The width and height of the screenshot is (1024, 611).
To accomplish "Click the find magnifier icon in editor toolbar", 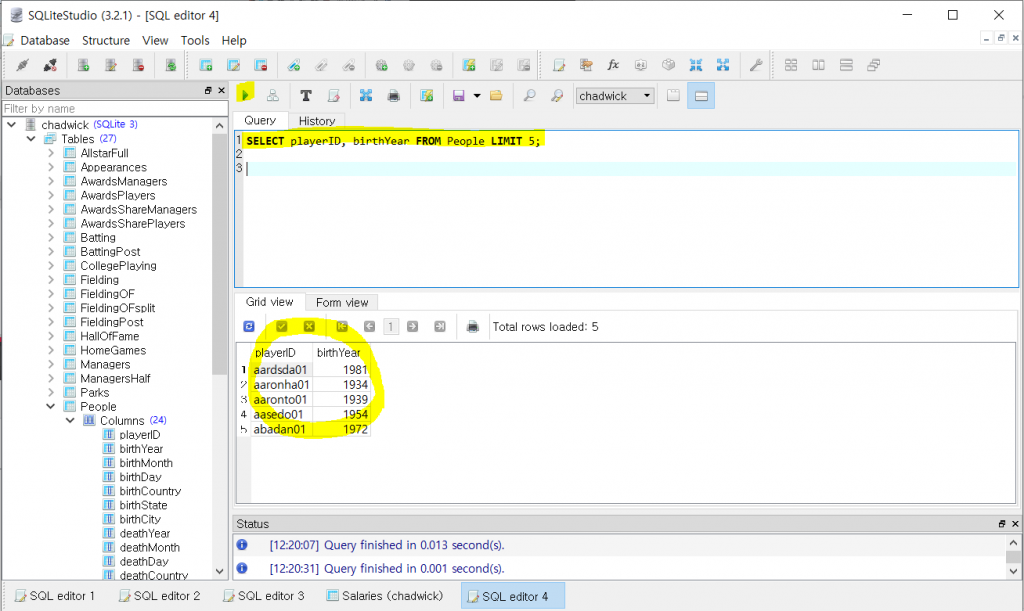I will pyautogui.click(x=530, y=96).
